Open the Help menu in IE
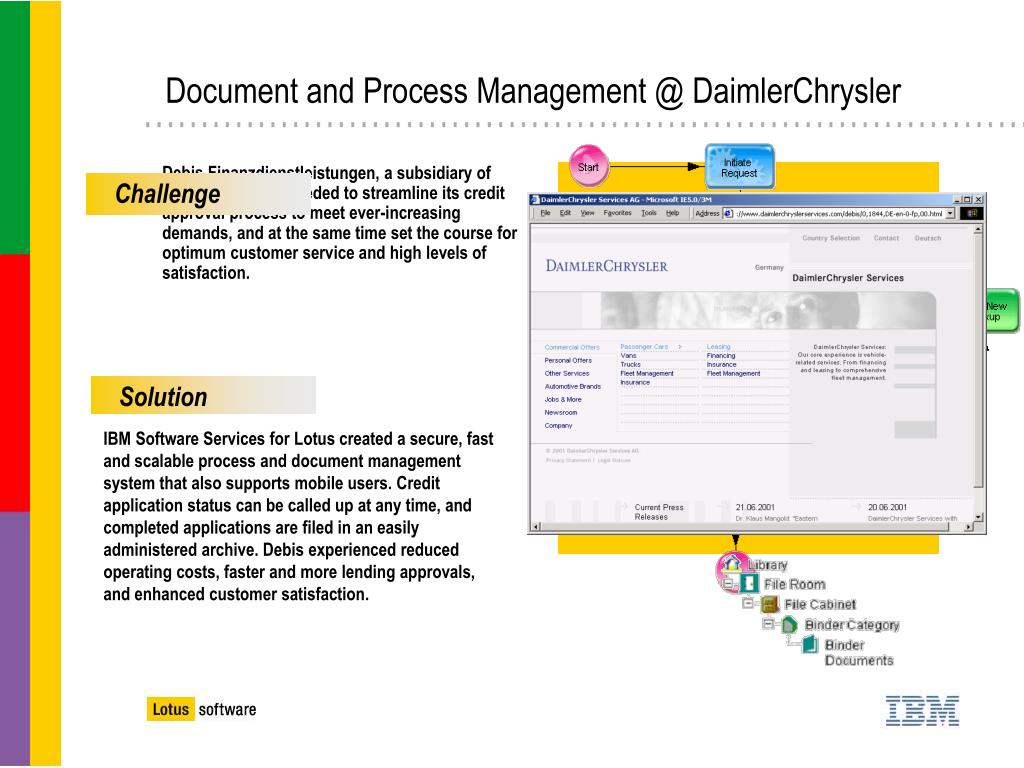 [672, 213]
